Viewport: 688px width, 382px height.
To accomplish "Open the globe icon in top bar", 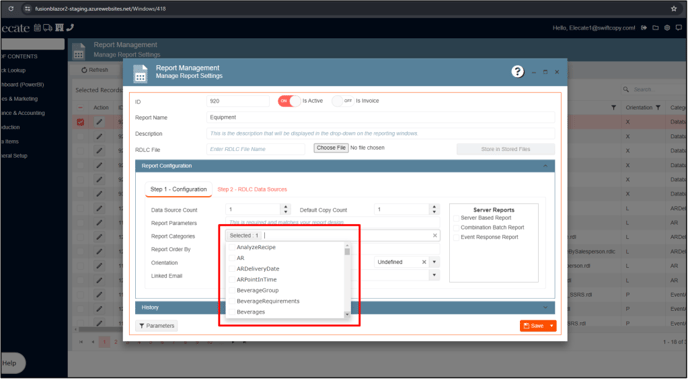I will pos(667,28).
